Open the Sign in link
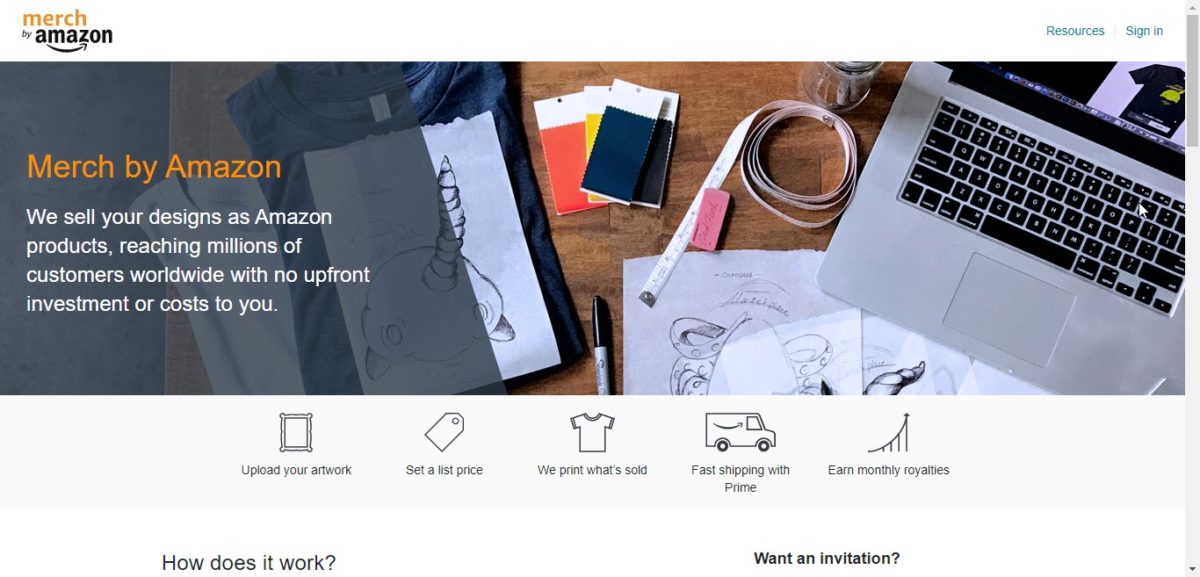The image size is (1200, 577). 1144,31
